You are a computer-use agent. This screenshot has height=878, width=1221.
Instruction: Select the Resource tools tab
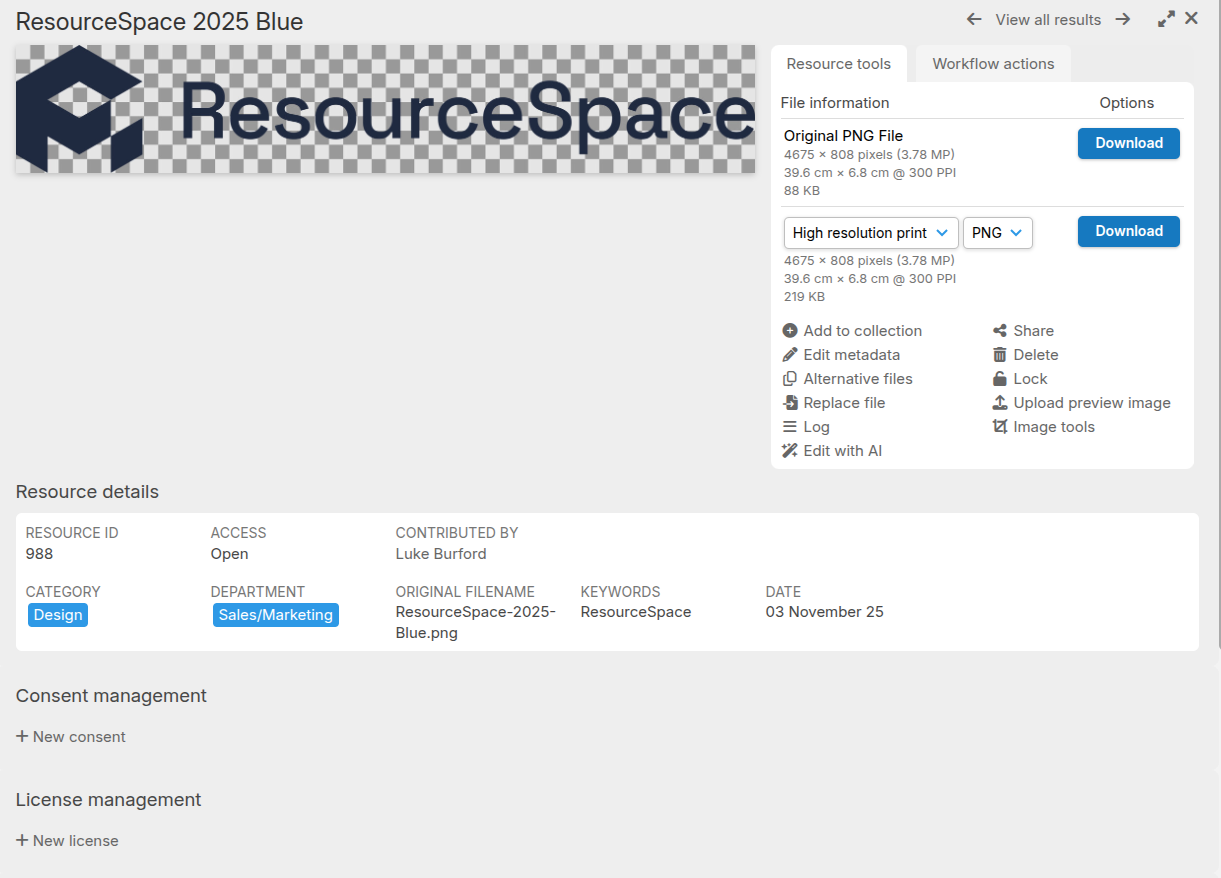[839, 63]
